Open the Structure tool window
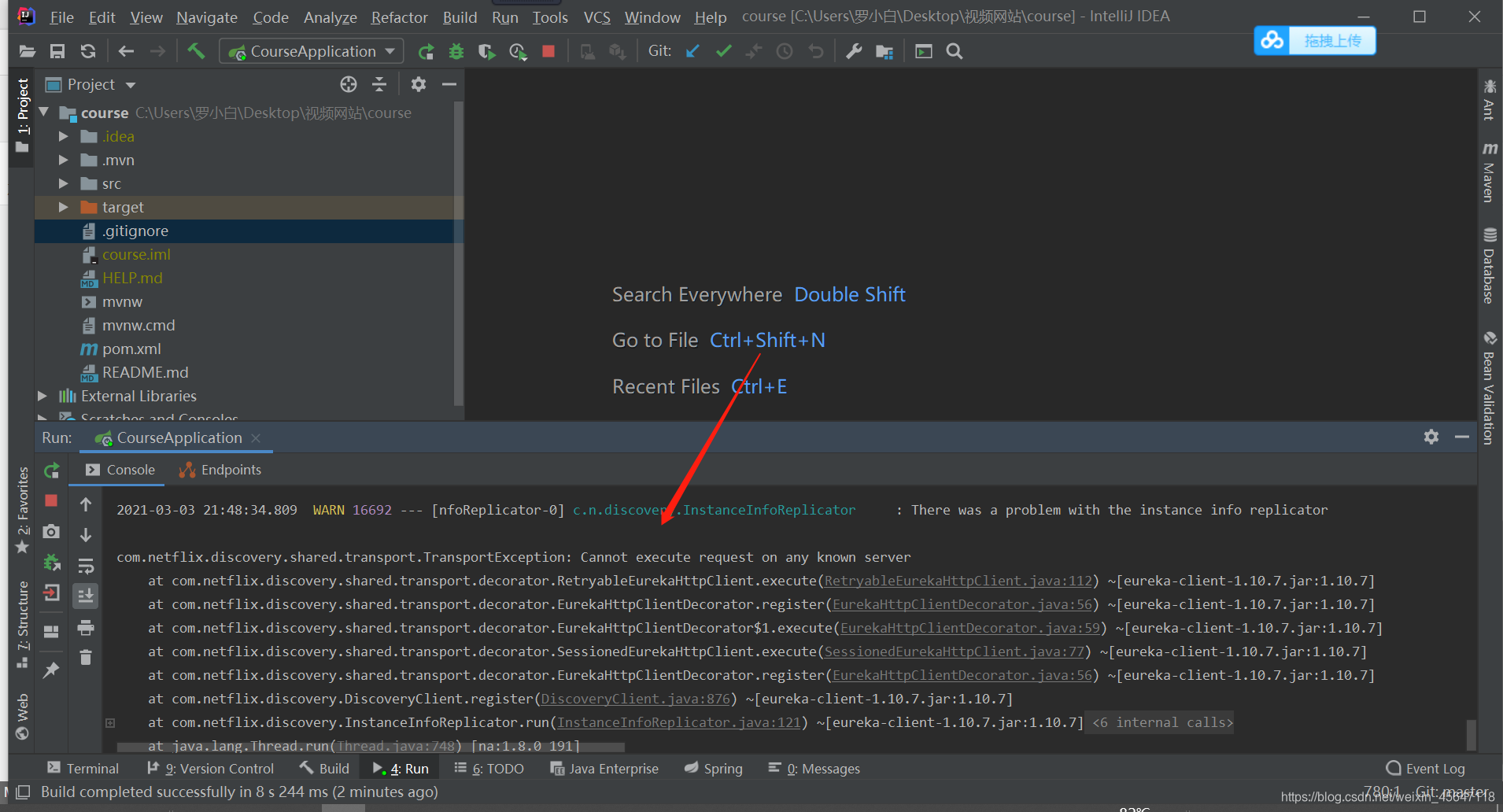The image size is (1503, 812). click(x=23, y=625)
